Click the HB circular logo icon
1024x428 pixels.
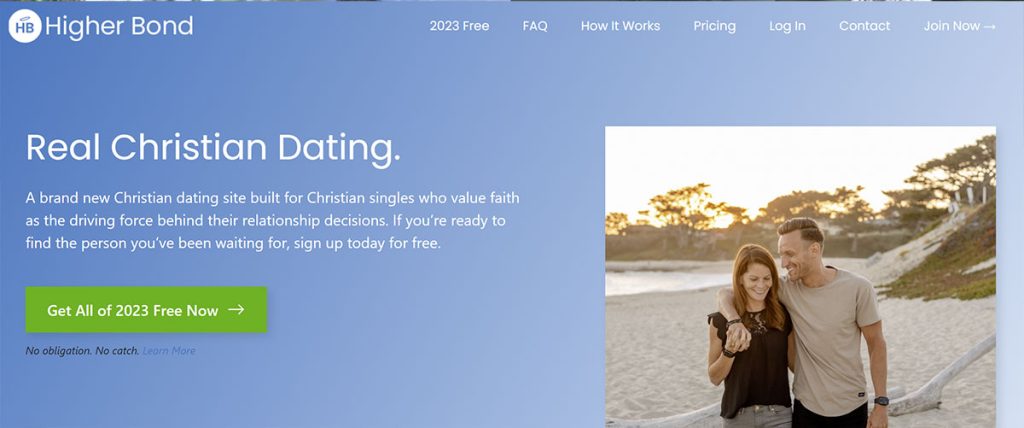point(25,26)
